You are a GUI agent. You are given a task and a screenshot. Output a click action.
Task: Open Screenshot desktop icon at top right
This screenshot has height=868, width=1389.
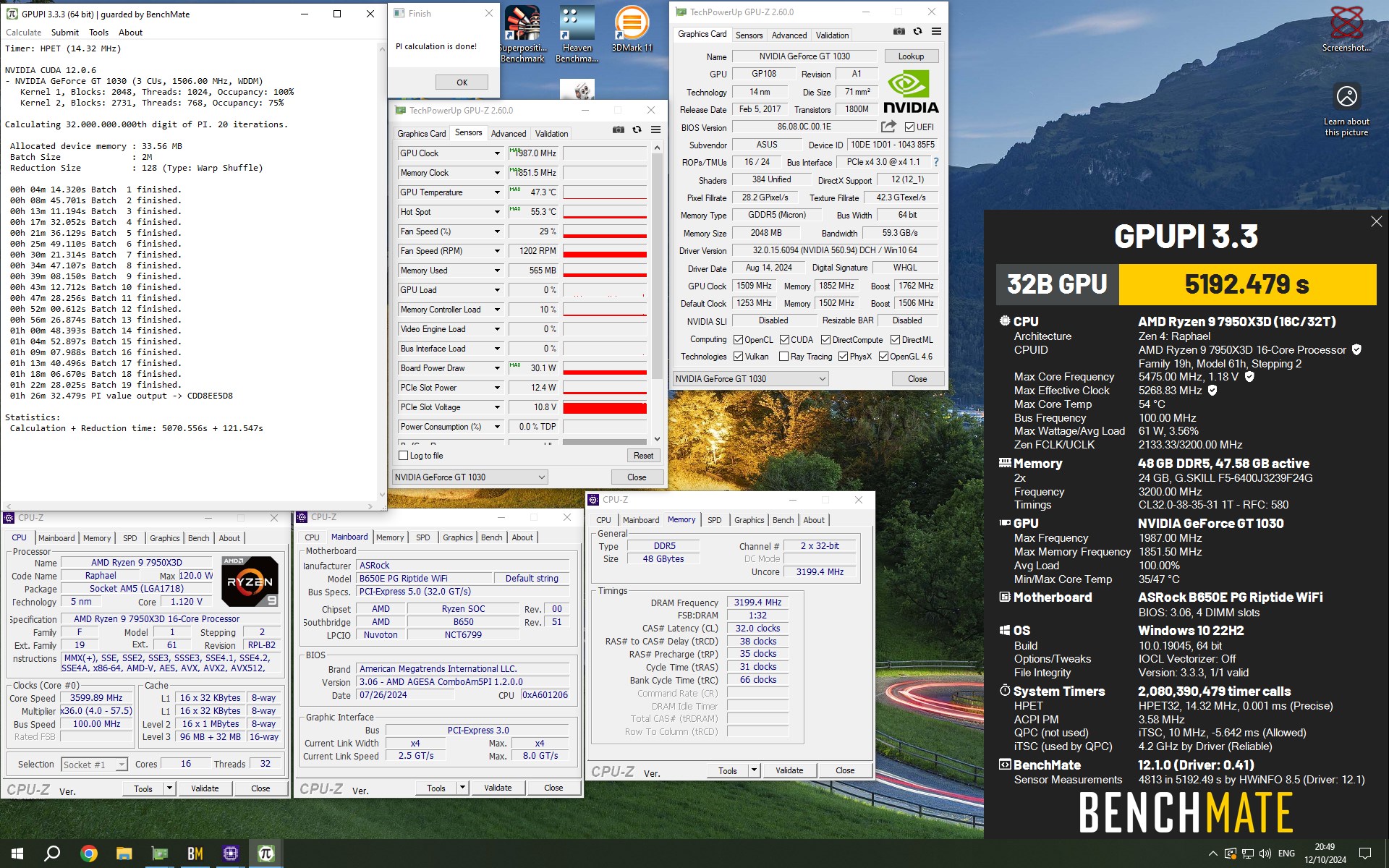point(1346,29)
